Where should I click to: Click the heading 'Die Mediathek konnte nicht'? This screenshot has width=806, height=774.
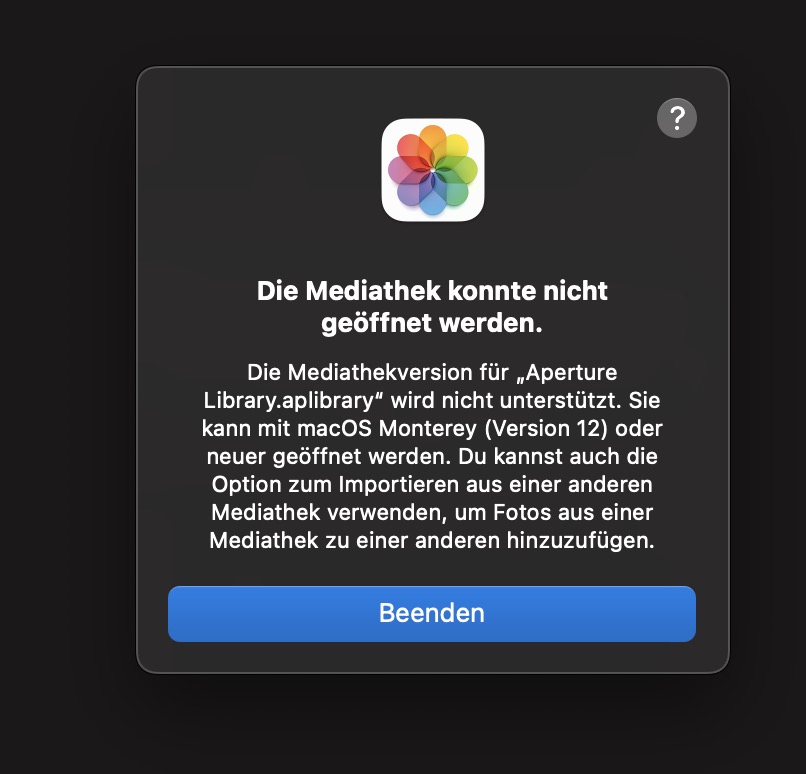(432, 291)
